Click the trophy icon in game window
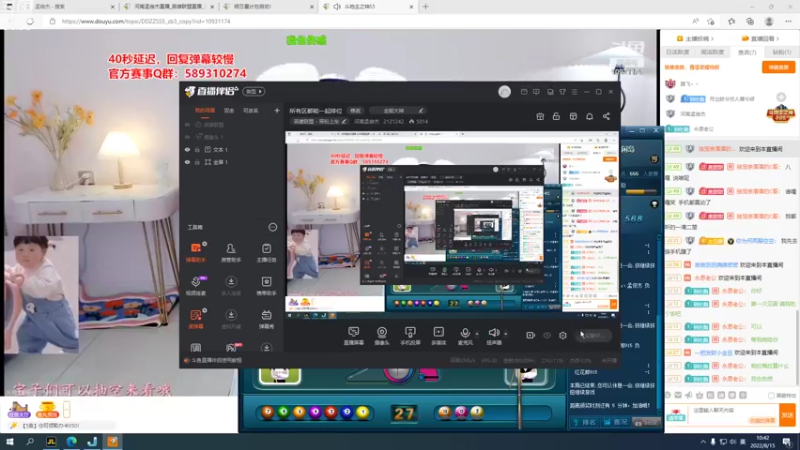 tap(655, 205)
